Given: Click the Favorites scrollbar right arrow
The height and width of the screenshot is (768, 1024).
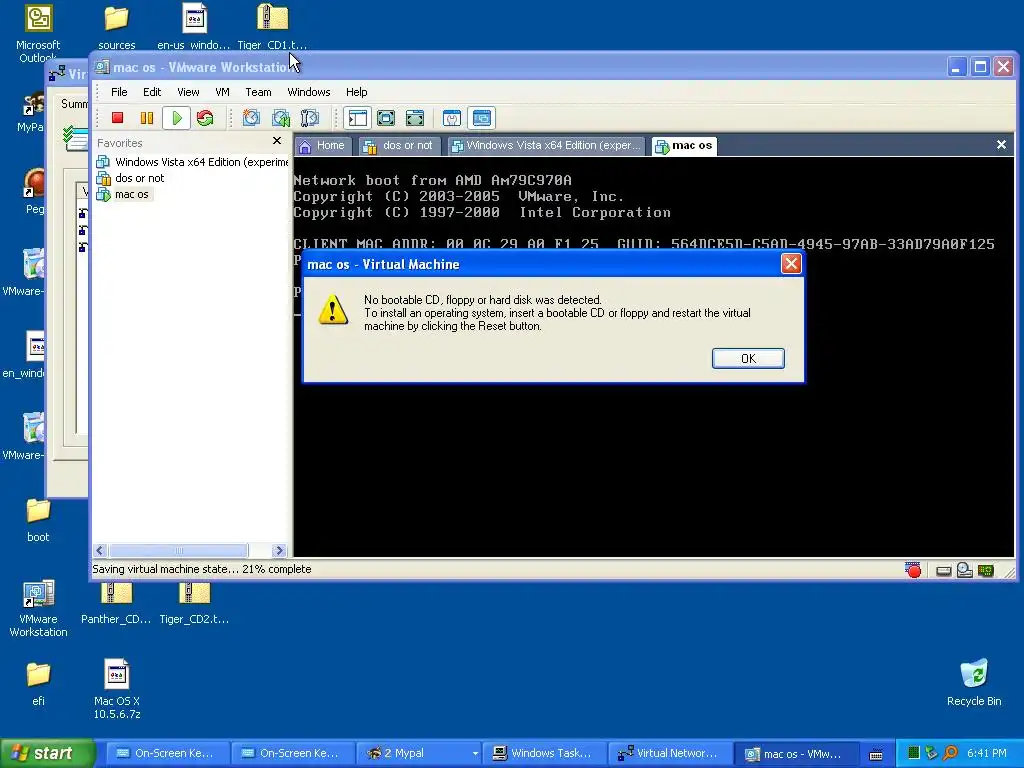Looking at the screenshot, I should (x=279, y=551).
